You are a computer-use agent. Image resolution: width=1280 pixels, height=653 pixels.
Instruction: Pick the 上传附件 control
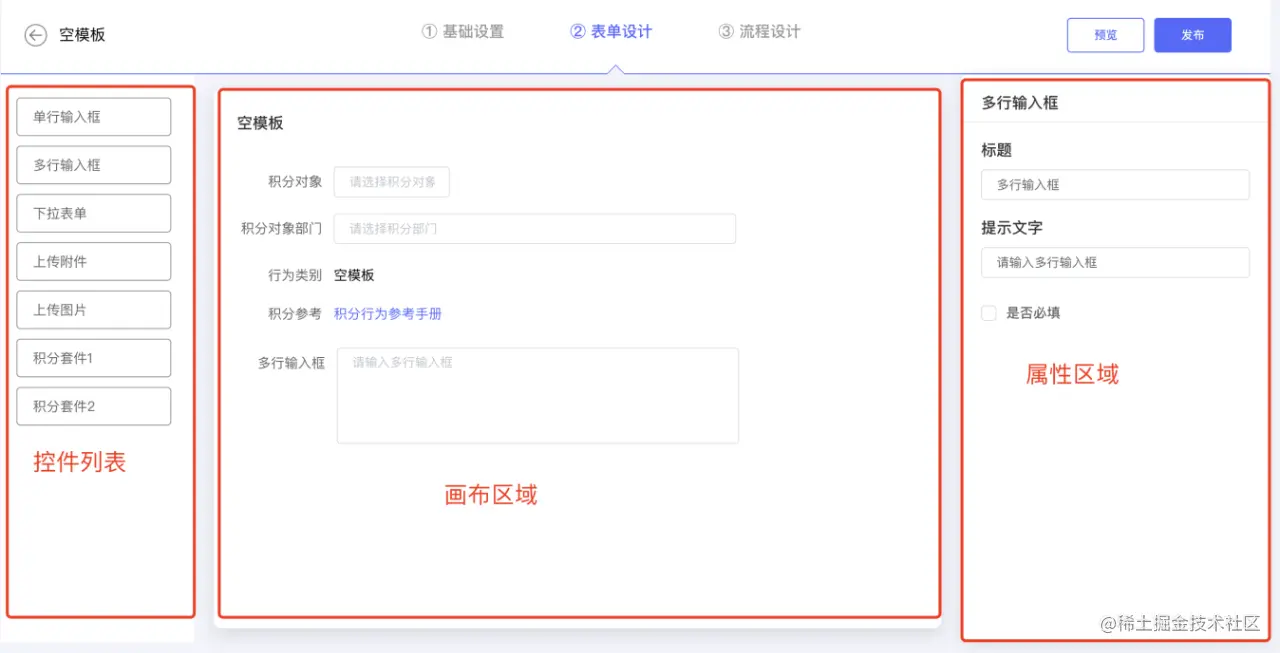click(94, 262)
